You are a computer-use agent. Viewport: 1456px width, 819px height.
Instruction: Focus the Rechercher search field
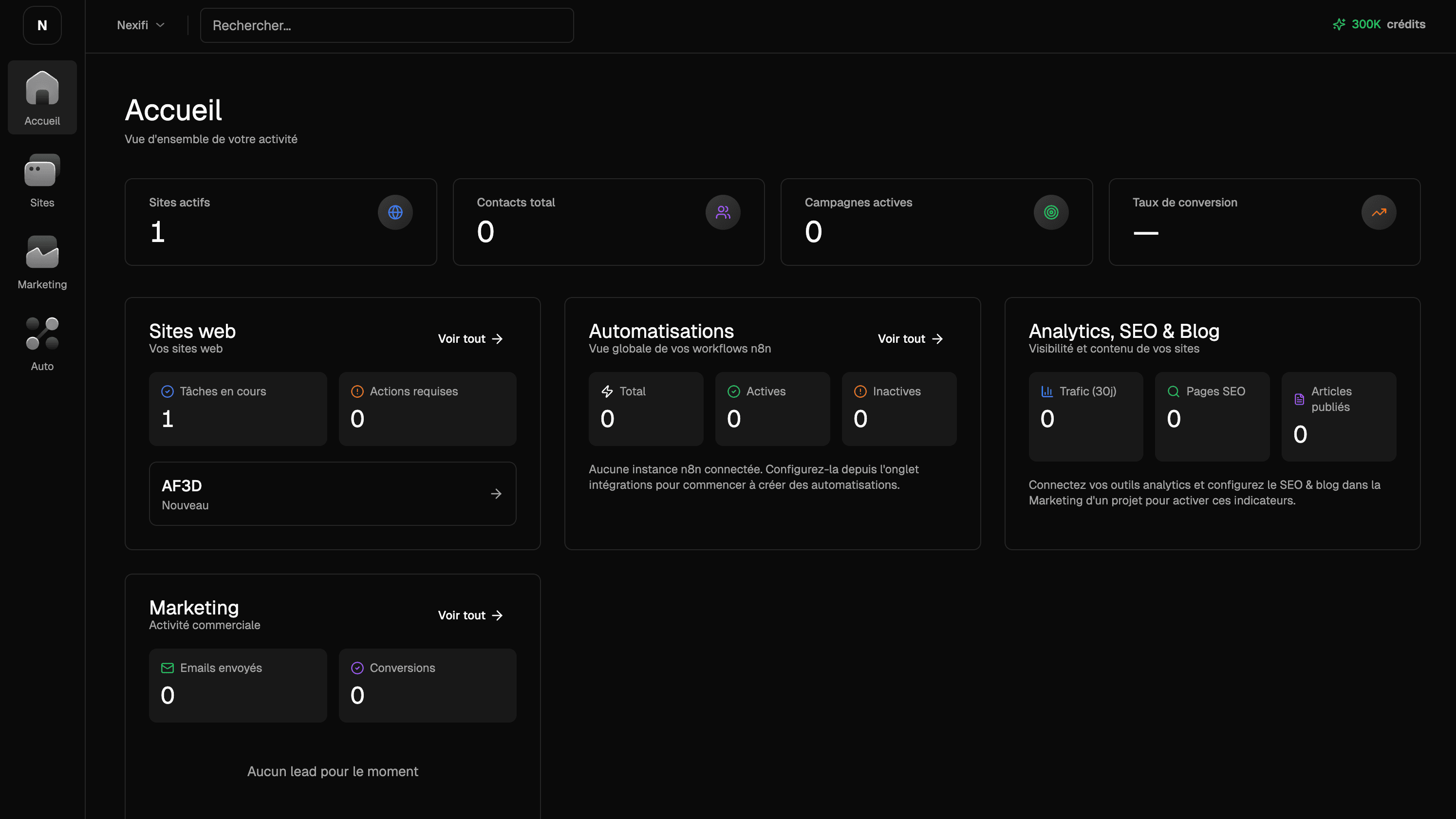pyautogui.click(x=387, y=25)
